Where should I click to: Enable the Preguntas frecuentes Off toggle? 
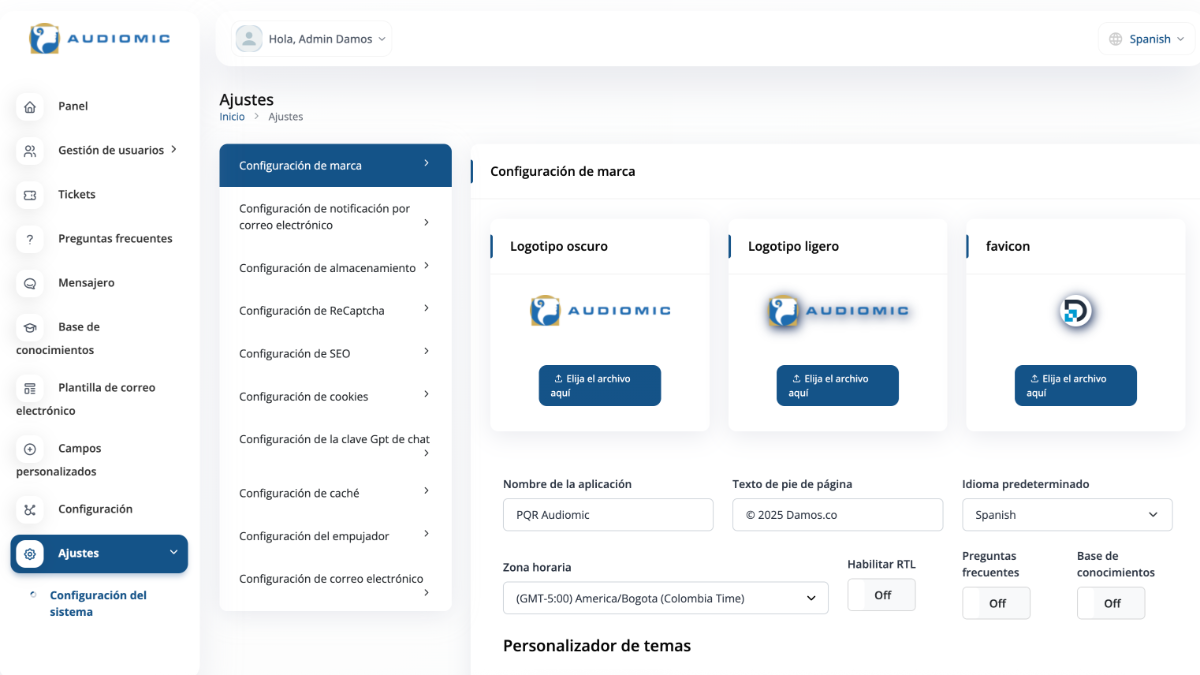pyautogui.click(x=996, y=603)
